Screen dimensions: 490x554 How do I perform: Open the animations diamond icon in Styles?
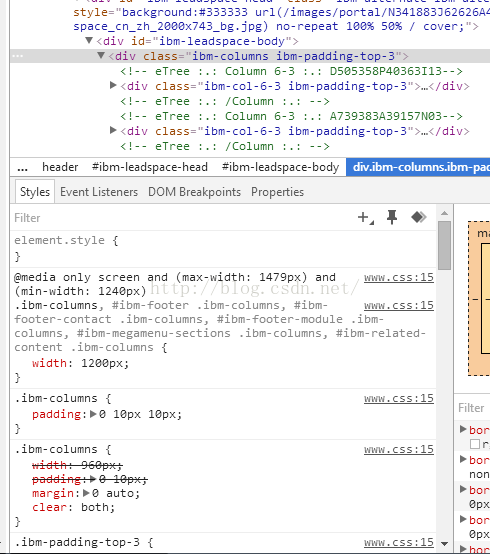tap(419, 217)
